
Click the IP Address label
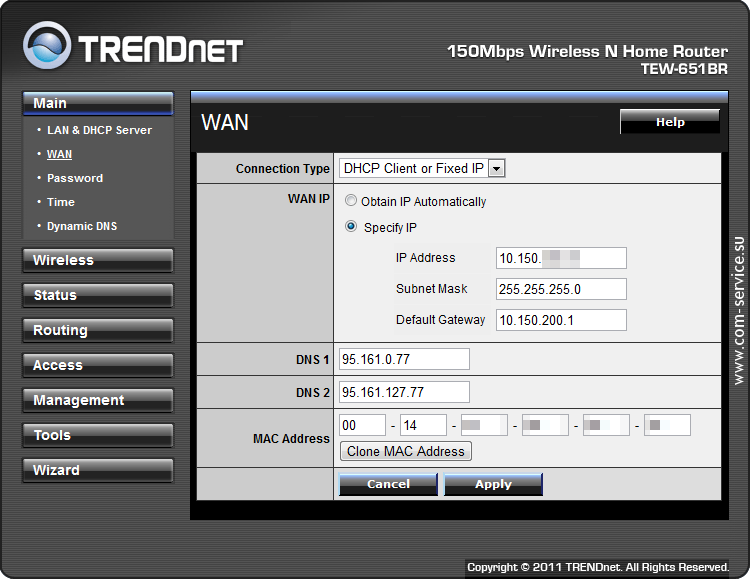pyautogui.click(x=425, y=257)
